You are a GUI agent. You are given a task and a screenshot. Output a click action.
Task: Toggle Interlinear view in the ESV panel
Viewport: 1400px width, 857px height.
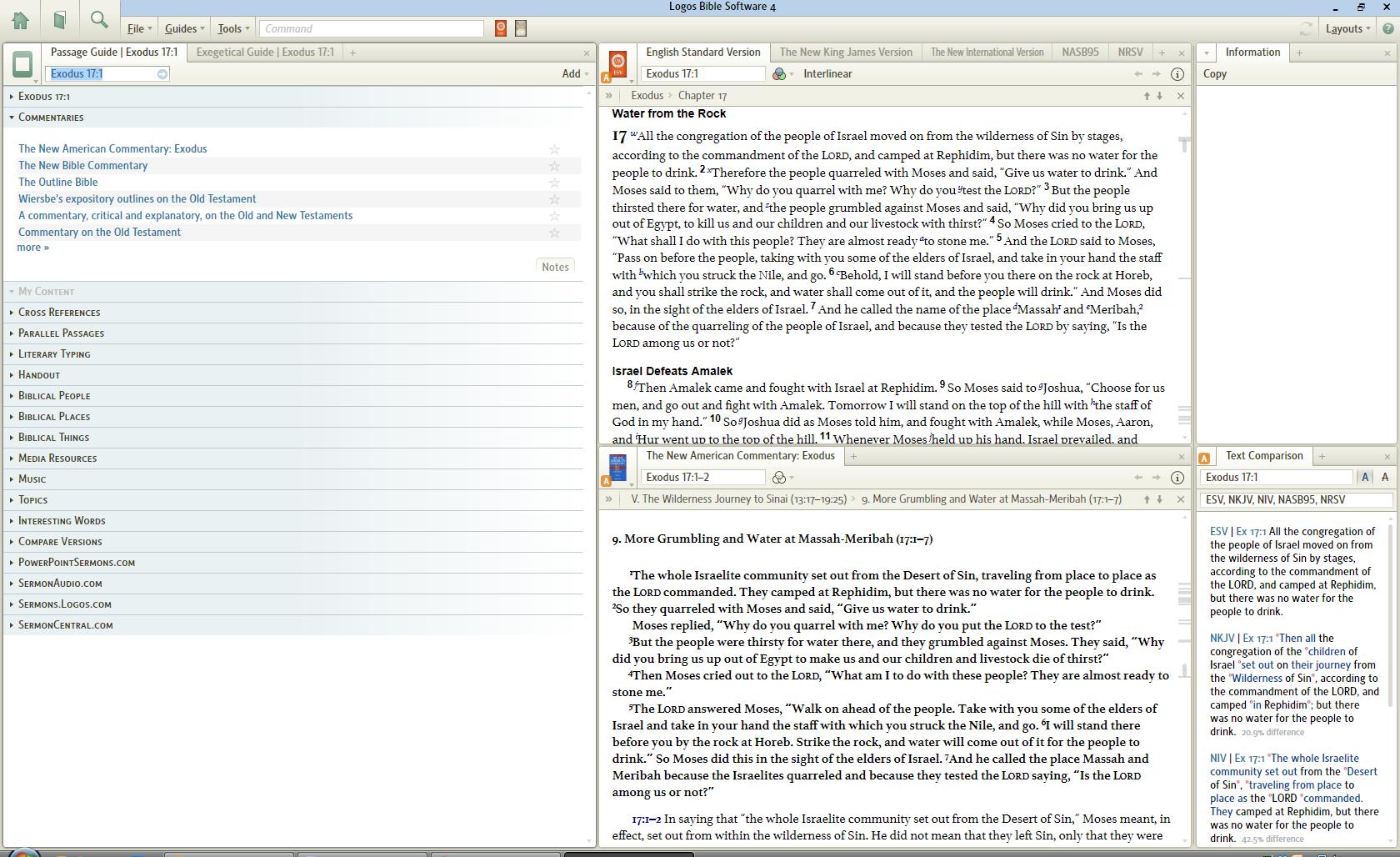[x=827, y=74]
